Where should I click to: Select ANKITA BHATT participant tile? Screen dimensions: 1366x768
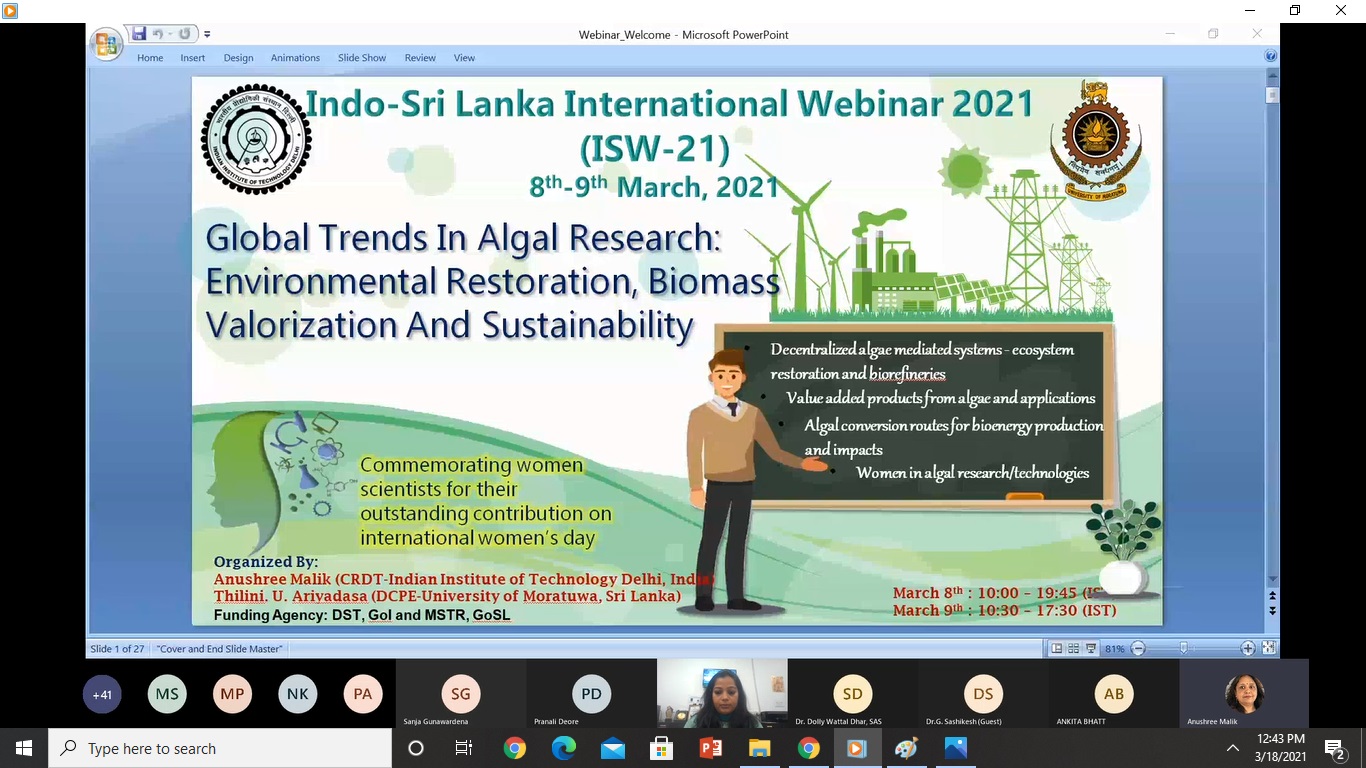(1114, 694)
